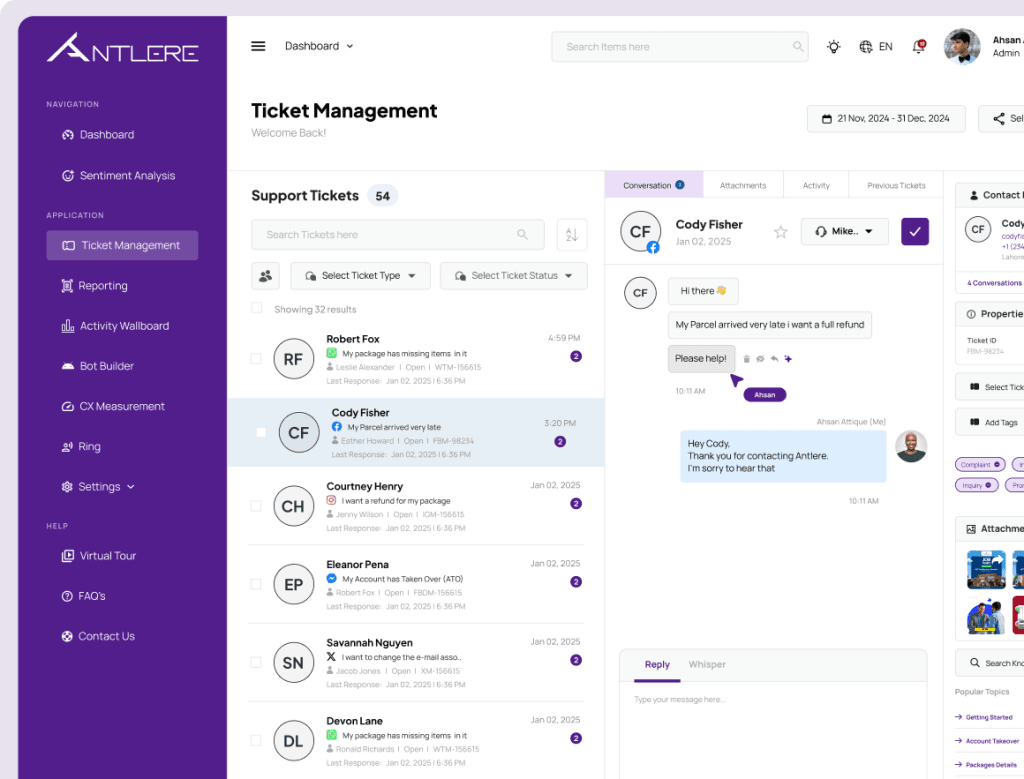
Task: Open Sentiment Analysis from the sidebar
Action: 117,175
